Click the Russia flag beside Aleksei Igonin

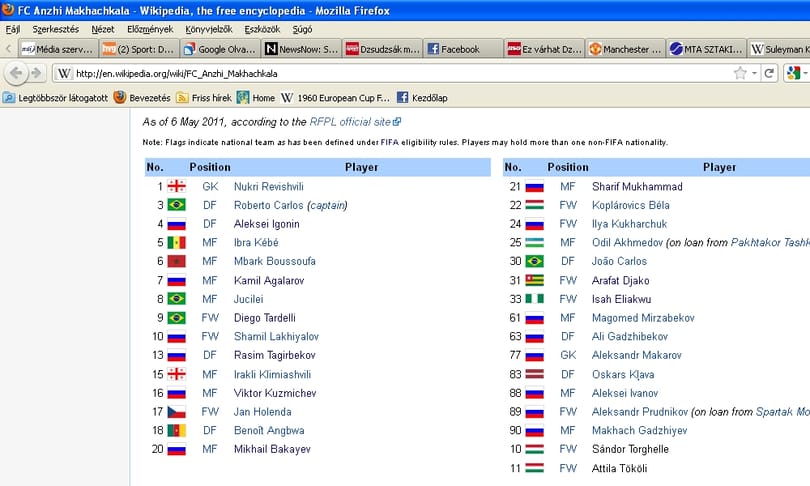point(176,224)
